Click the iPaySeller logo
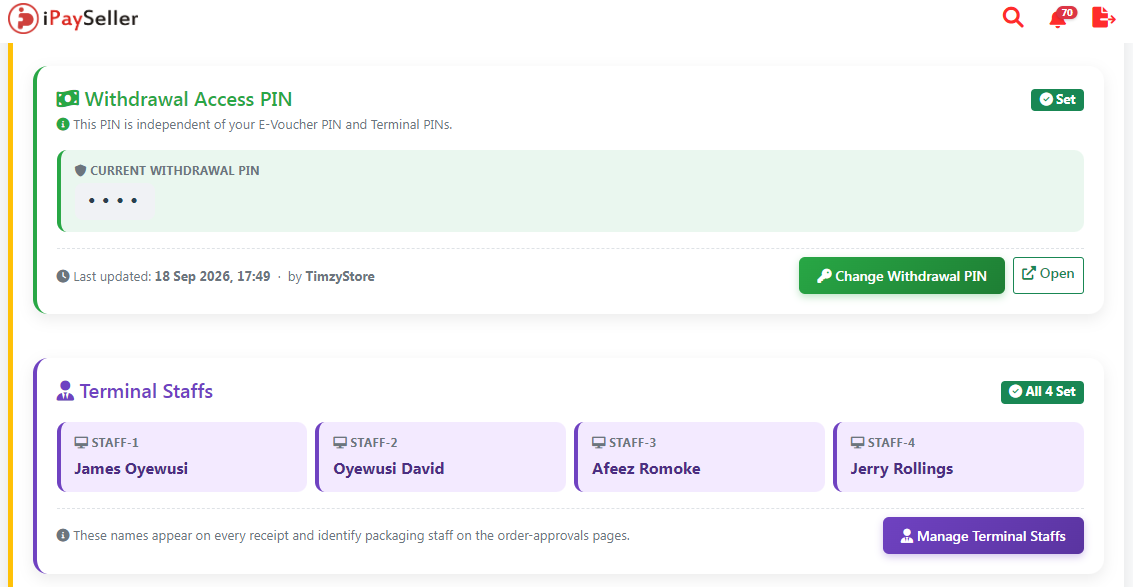This screenshot has width=1133, height=587. click(73, 19)
